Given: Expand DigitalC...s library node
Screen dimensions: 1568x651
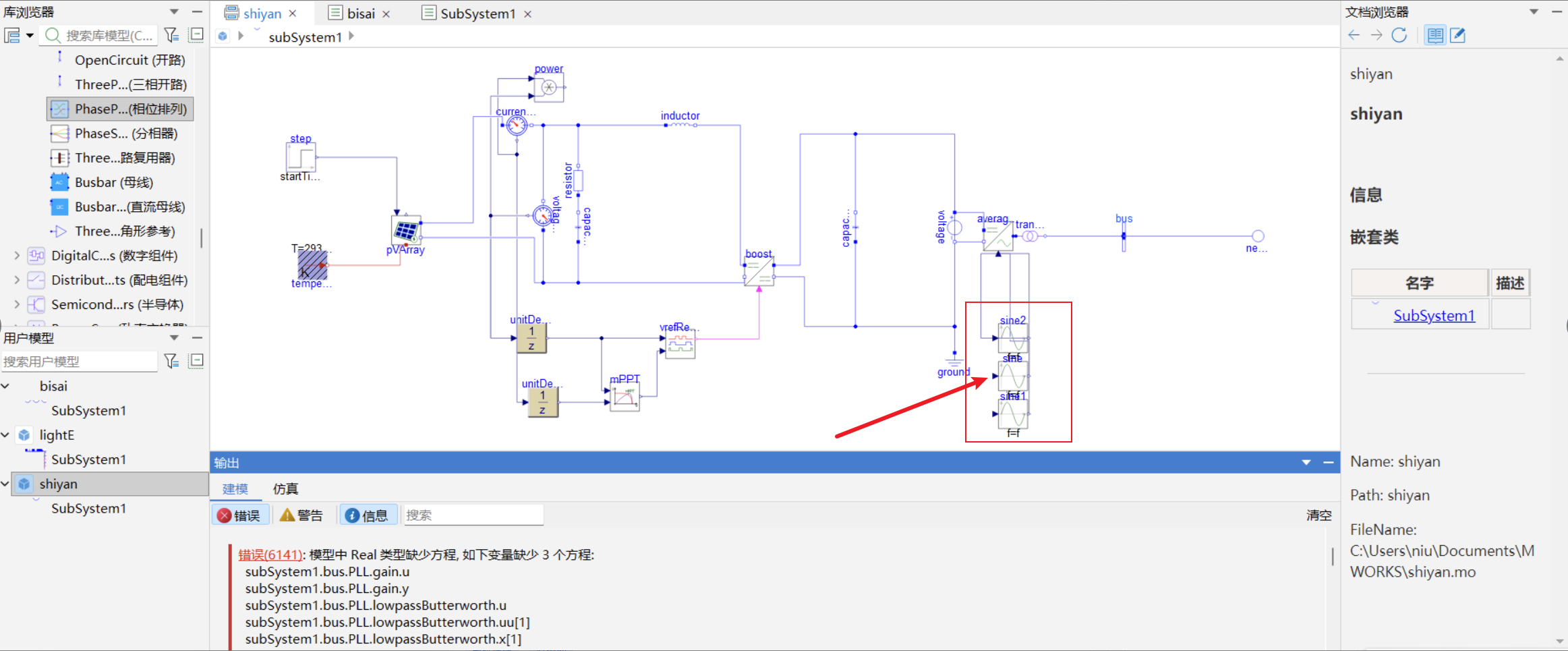Looking at the screenshot, I should click(17, 256).
